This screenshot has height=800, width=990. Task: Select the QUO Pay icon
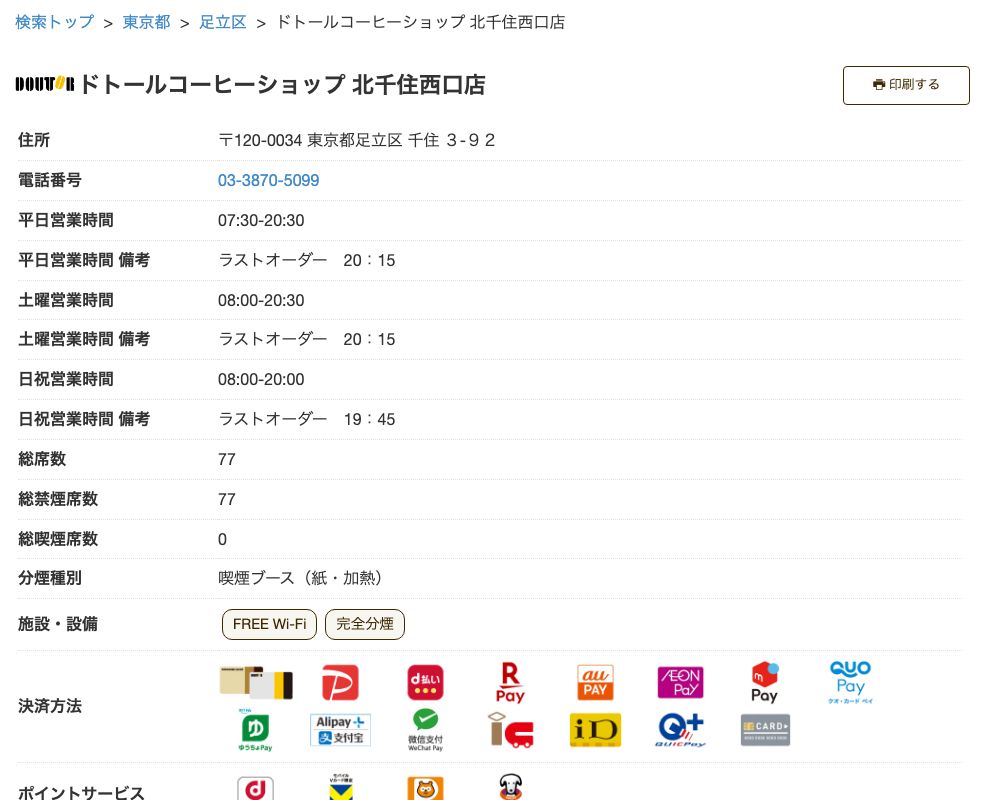tap(850, 683)
